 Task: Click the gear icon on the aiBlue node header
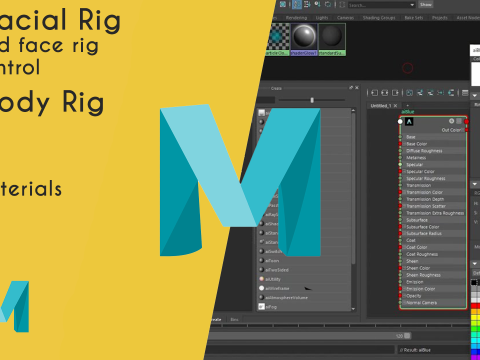[x=451, y=121]
